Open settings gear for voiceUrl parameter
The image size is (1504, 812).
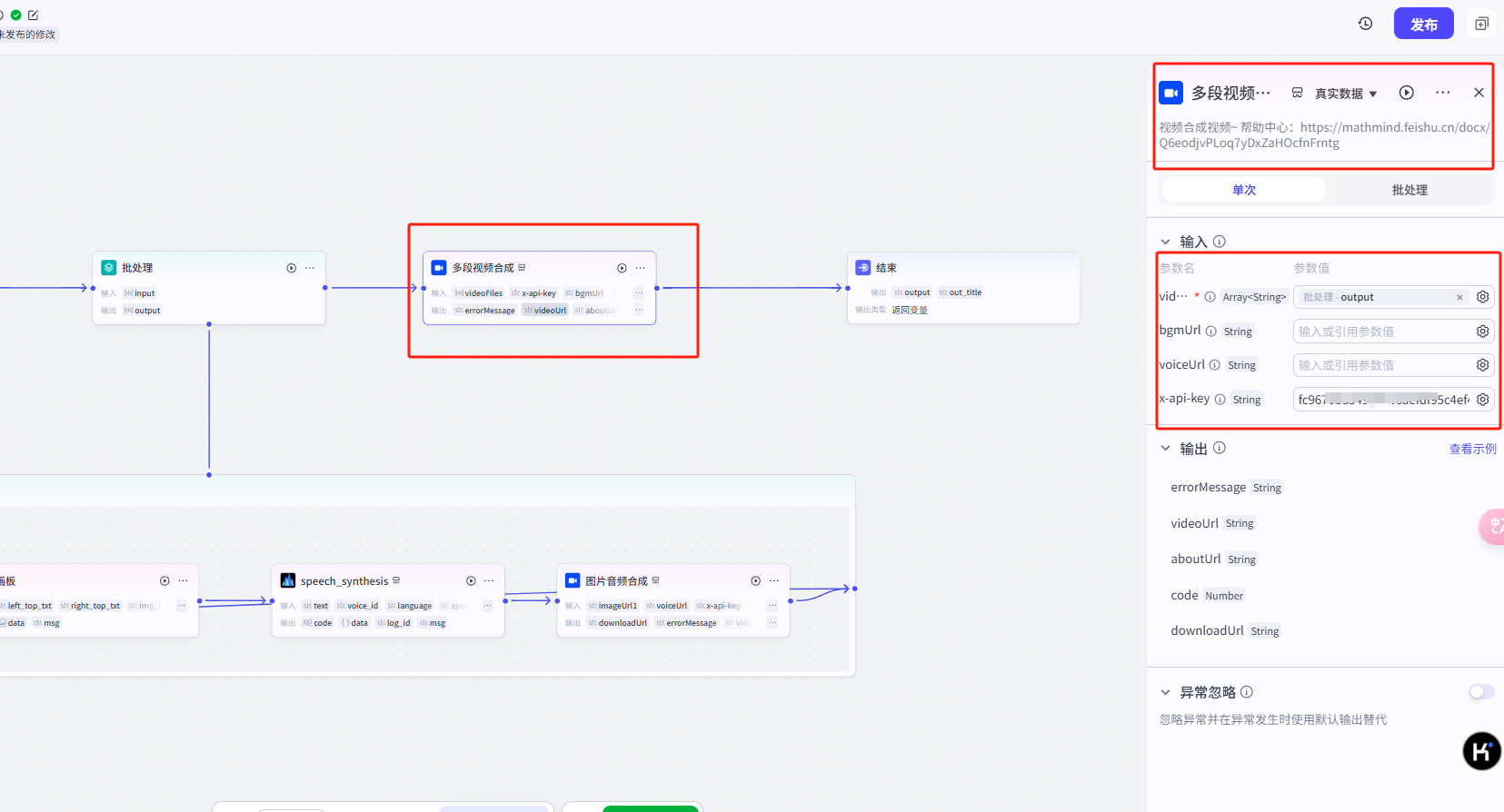[1482, 365]
